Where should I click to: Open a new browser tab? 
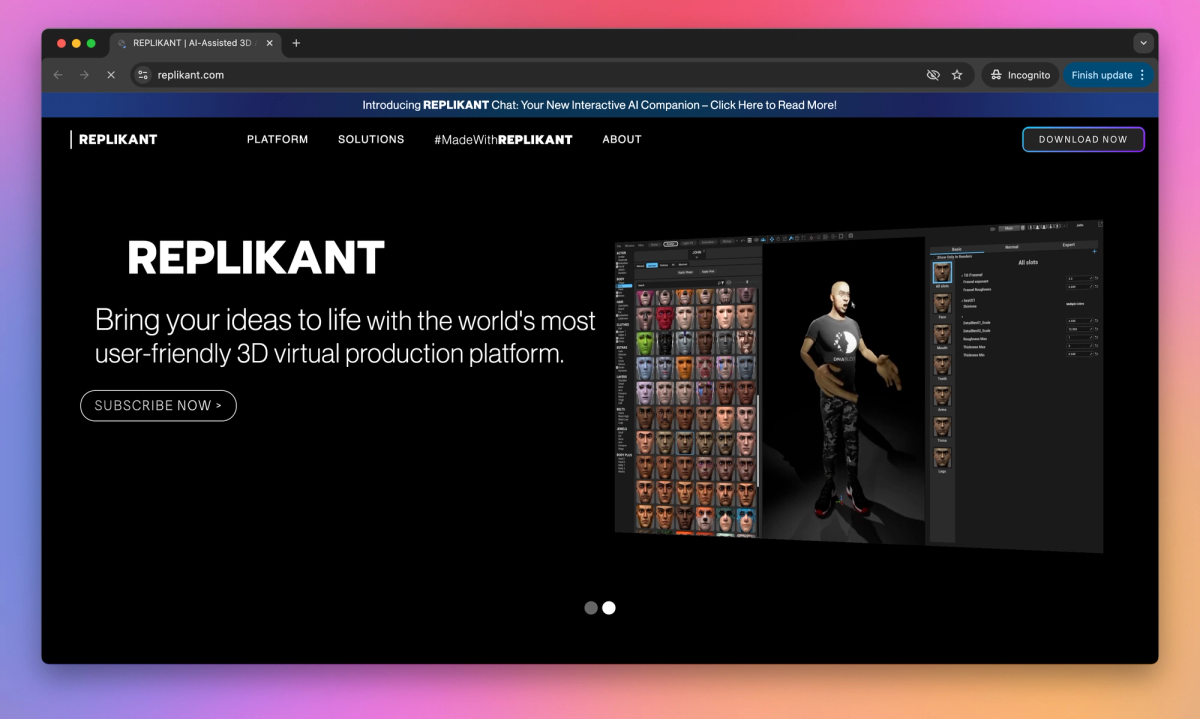(296, 43)
